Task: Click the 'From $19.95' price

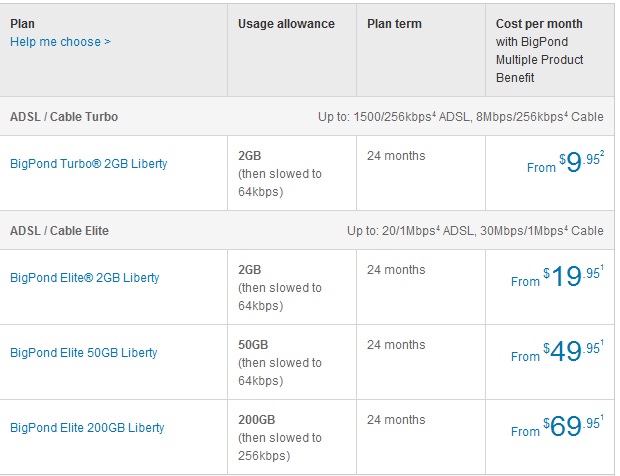Action: 558,276
